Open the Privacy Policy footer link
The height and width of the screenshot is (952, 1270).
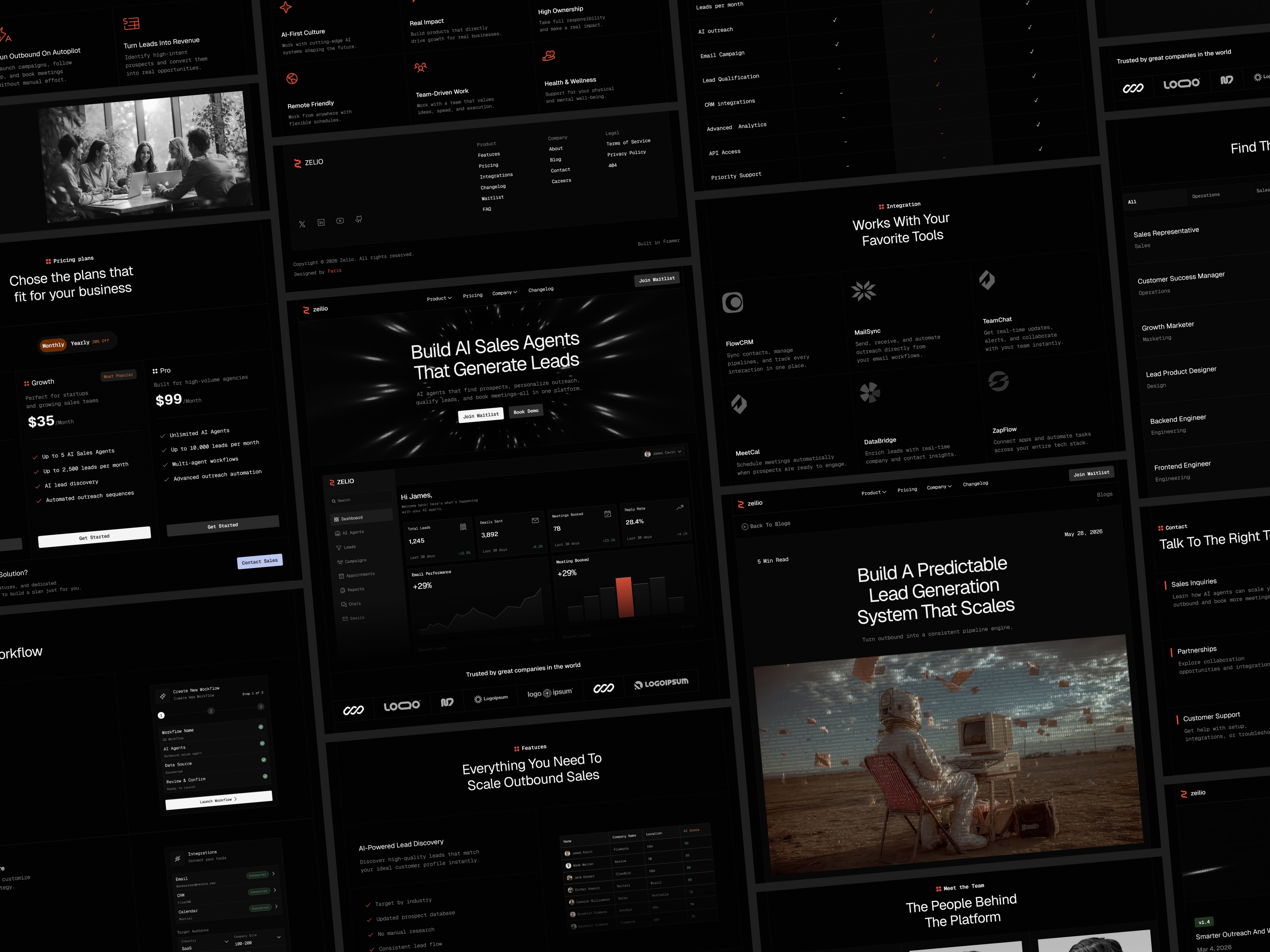[x=626, y=153]
